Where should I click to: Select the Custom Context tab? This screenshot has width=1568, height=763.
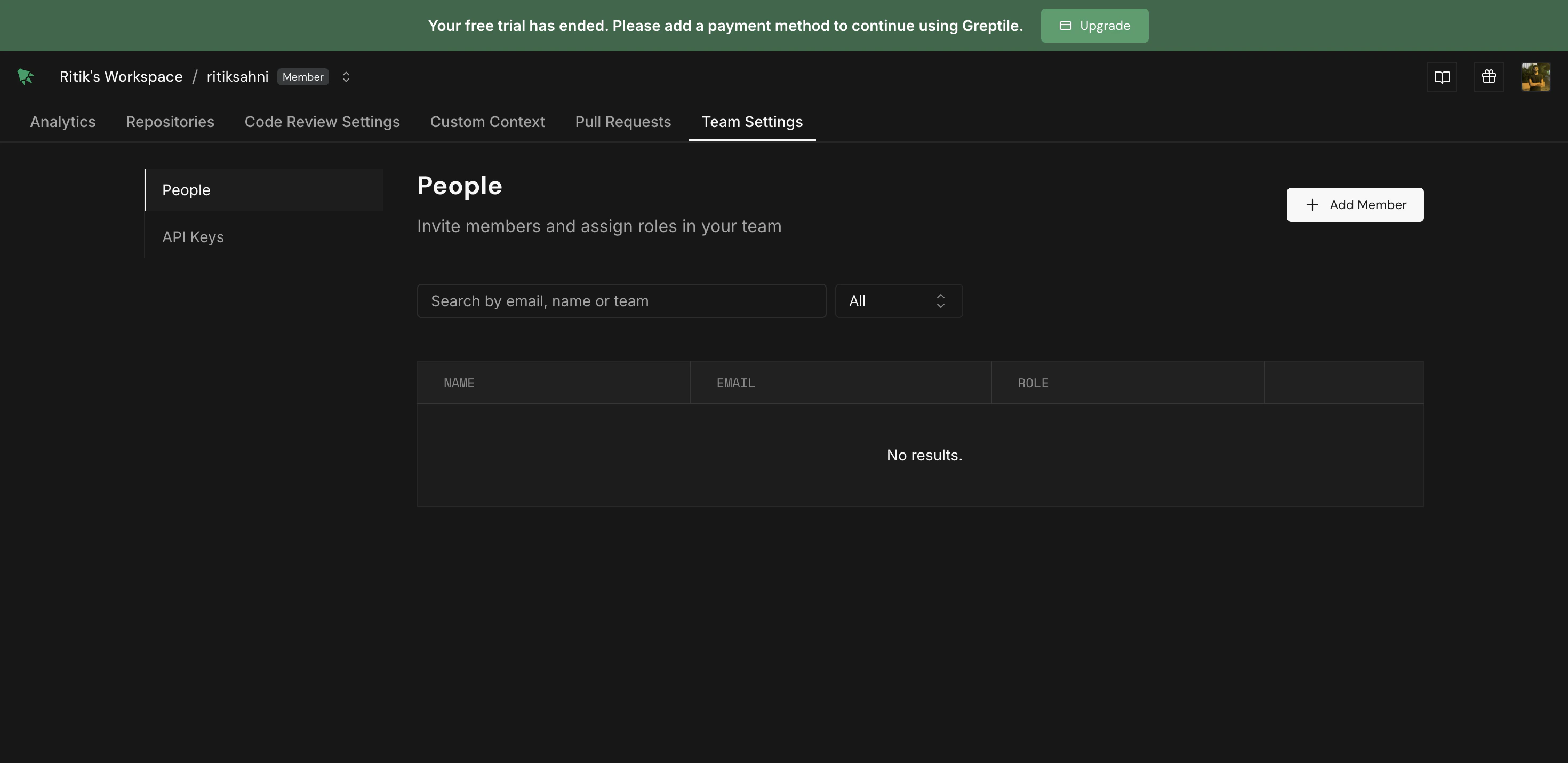[x=487, y=122]
